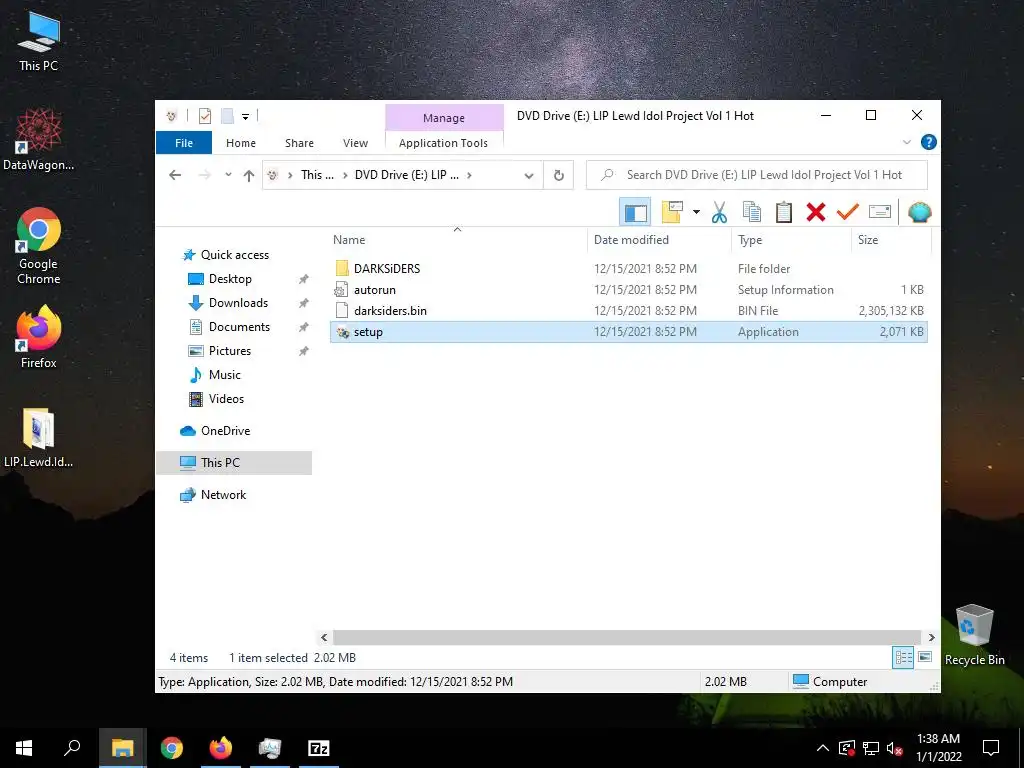Click the orange checkmark Properties icon
Screen dimensions: 1024x768
click(848, 212)
